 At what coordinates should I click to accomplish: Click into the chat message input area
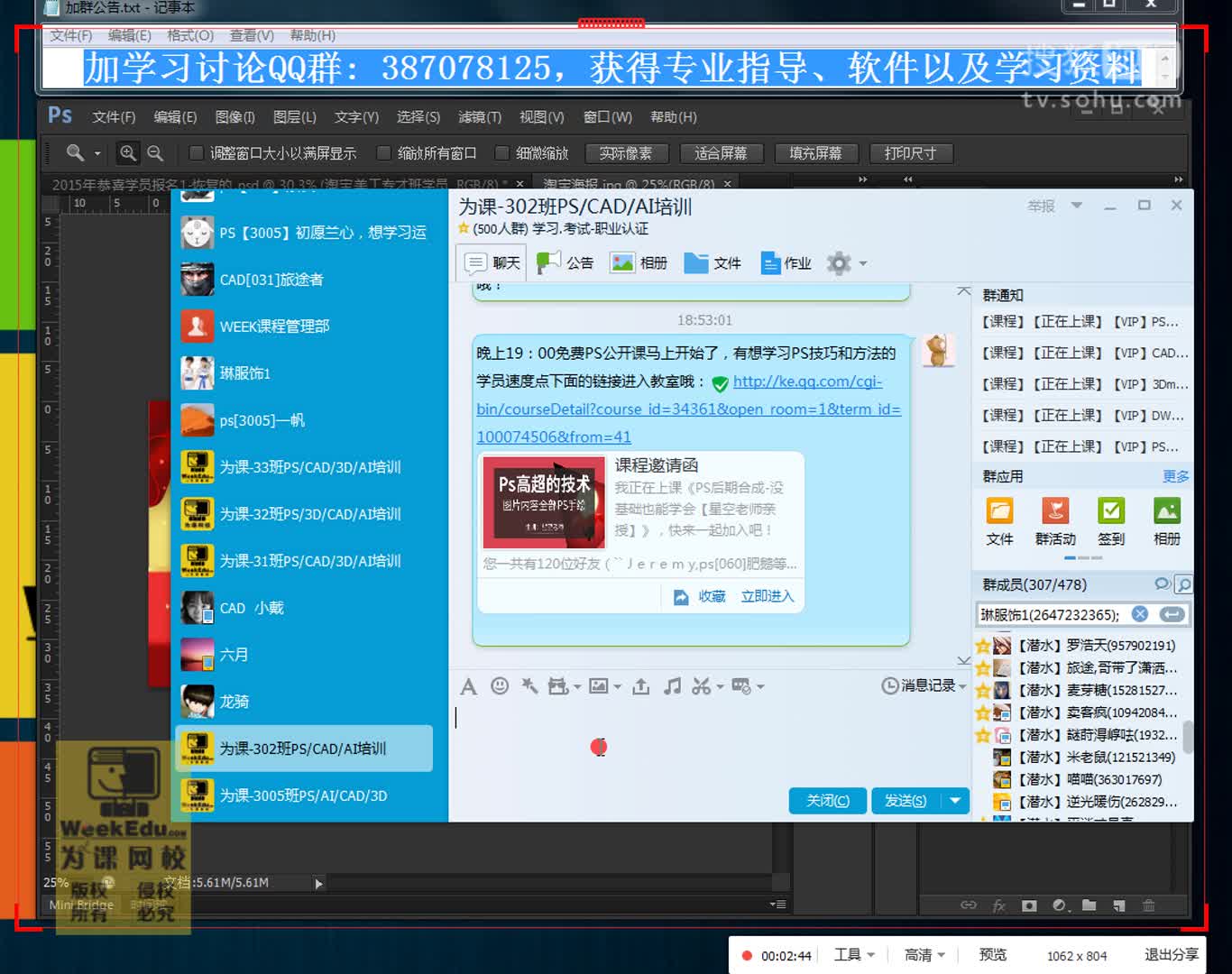coord(712,740)
